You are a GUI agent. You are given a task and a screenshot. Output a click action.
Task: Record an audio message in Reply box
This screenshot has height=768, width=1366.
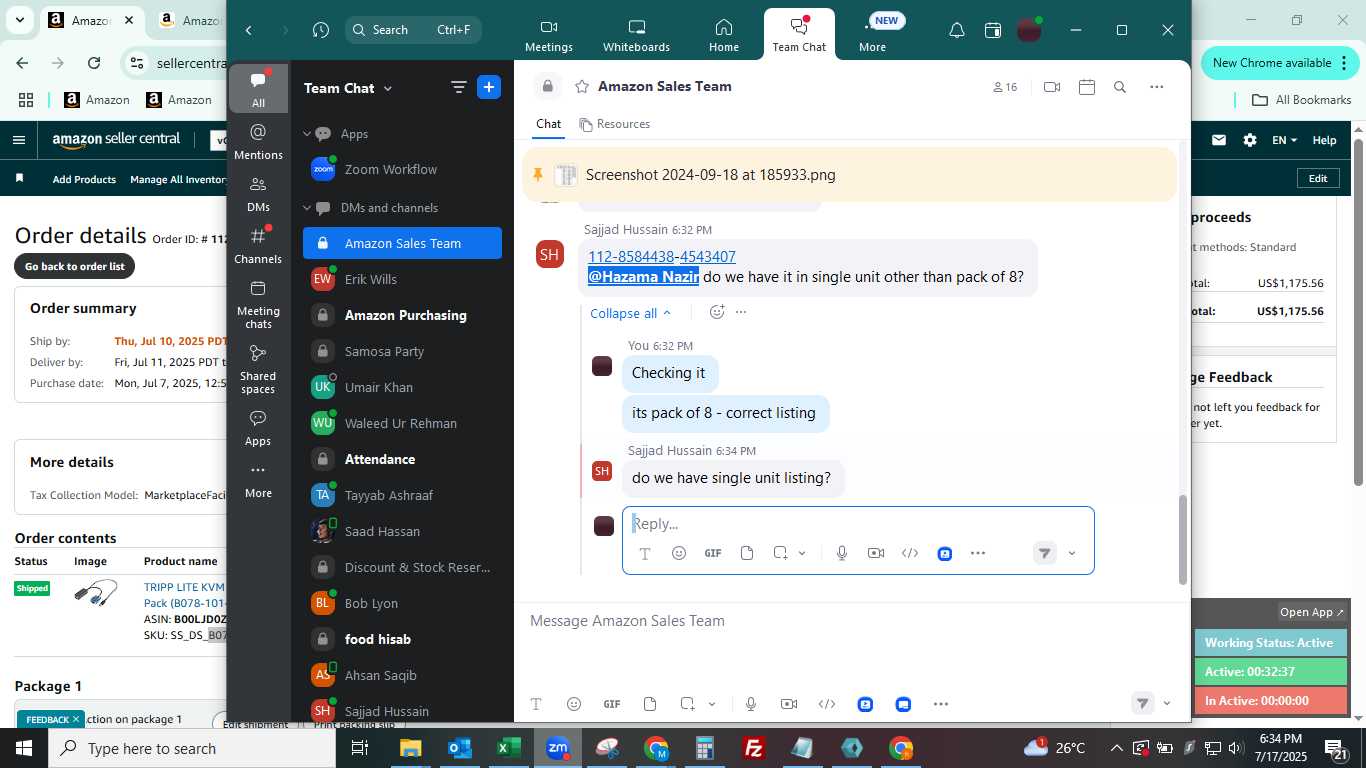point(842,553)
